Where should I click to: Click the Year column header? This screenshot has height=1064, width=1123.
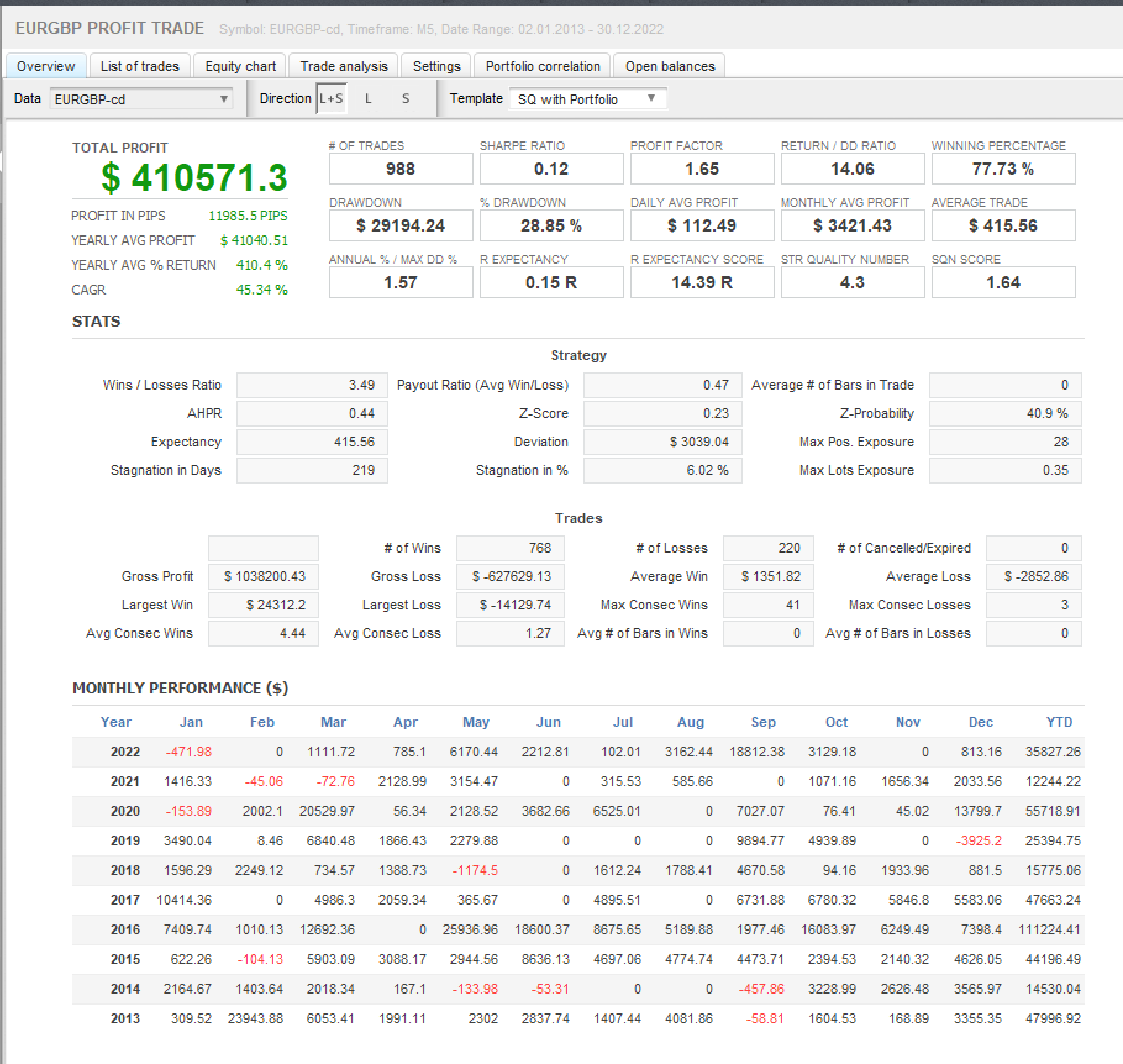tap(116, 722)
